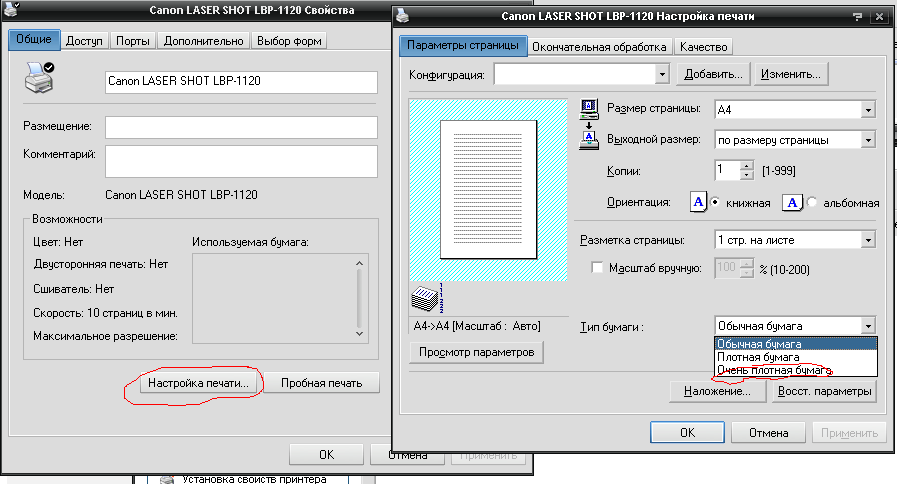Viewport: 897px width, 484px height.
Task: Open the Размер страницы dropdown
Action: [x=868, y=109]
